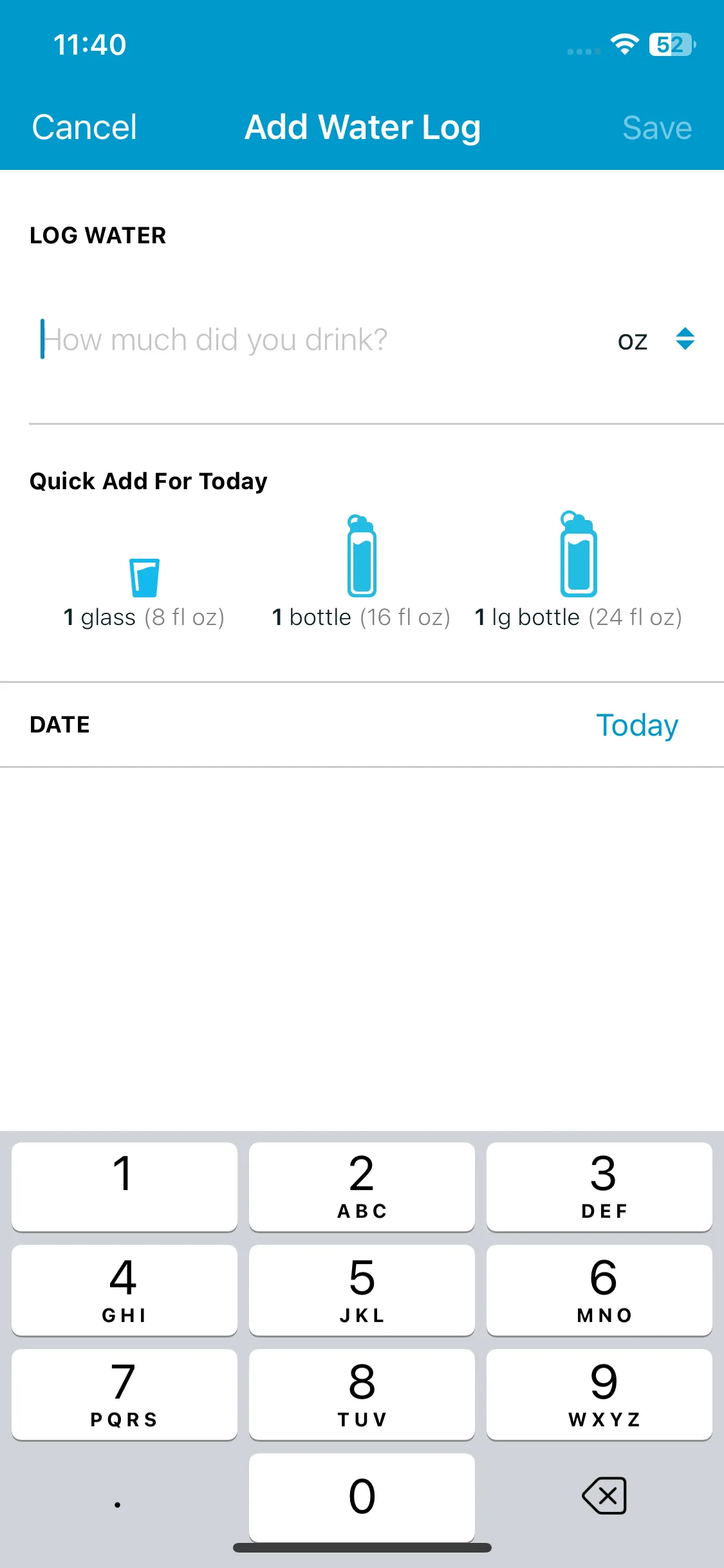This screenshot has width=724, height=1568.
Task: Tap the battery indicator in status bar
Action: click(673, 44)
